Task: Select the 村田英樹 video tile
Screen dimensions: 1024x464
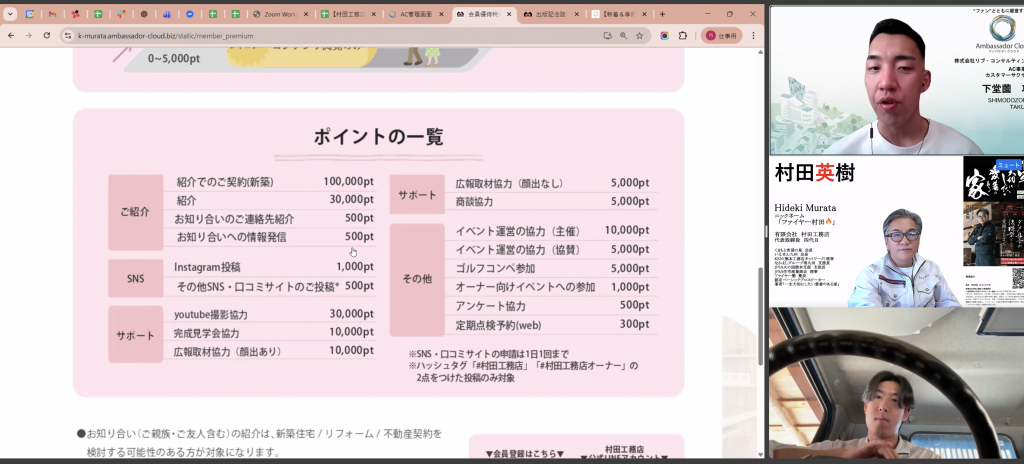Action: 896,231
